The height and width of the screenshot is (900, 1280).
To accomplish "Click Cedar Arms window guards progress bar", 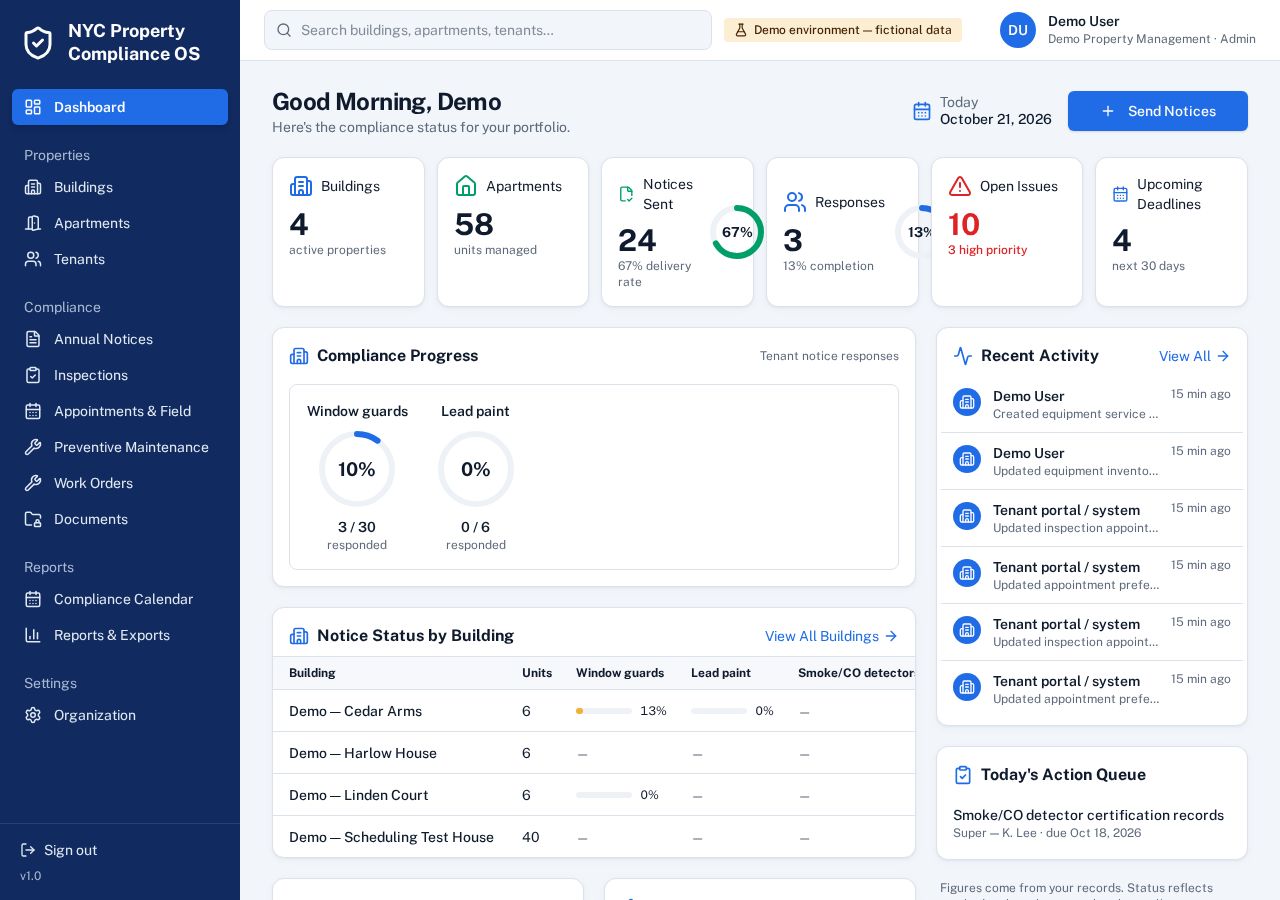I will tap(604, 711).
